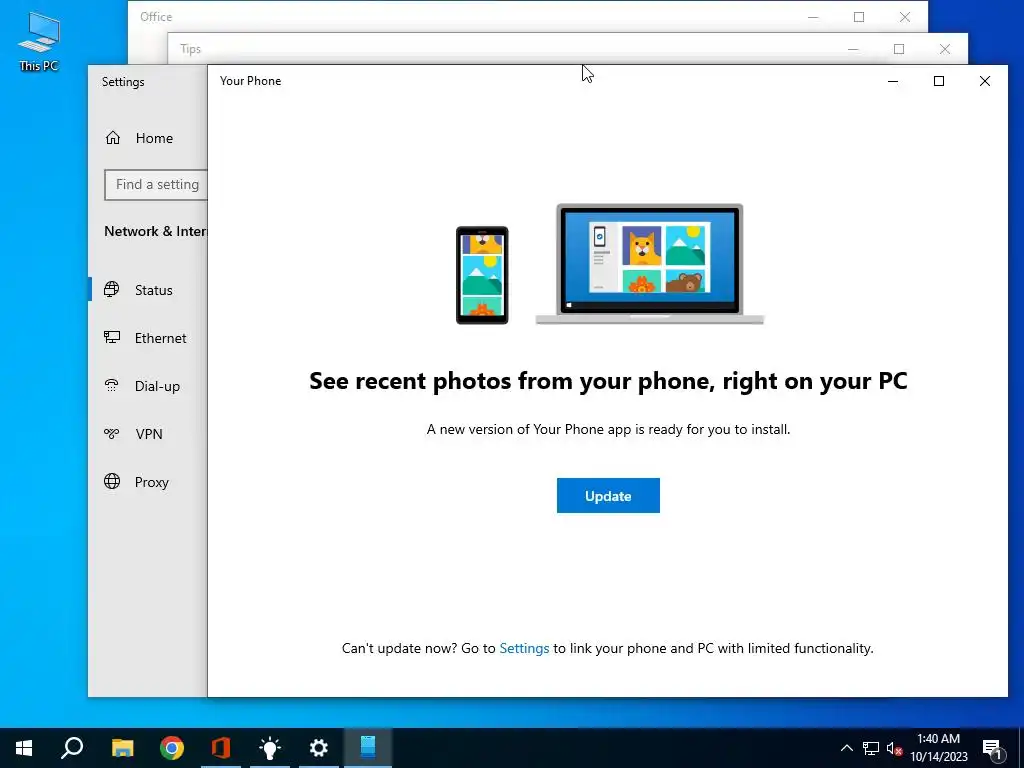Click the muted volume tray icon
This screenshot has height=768, width=1024.
pyautogui.click(x=894, y=748)
